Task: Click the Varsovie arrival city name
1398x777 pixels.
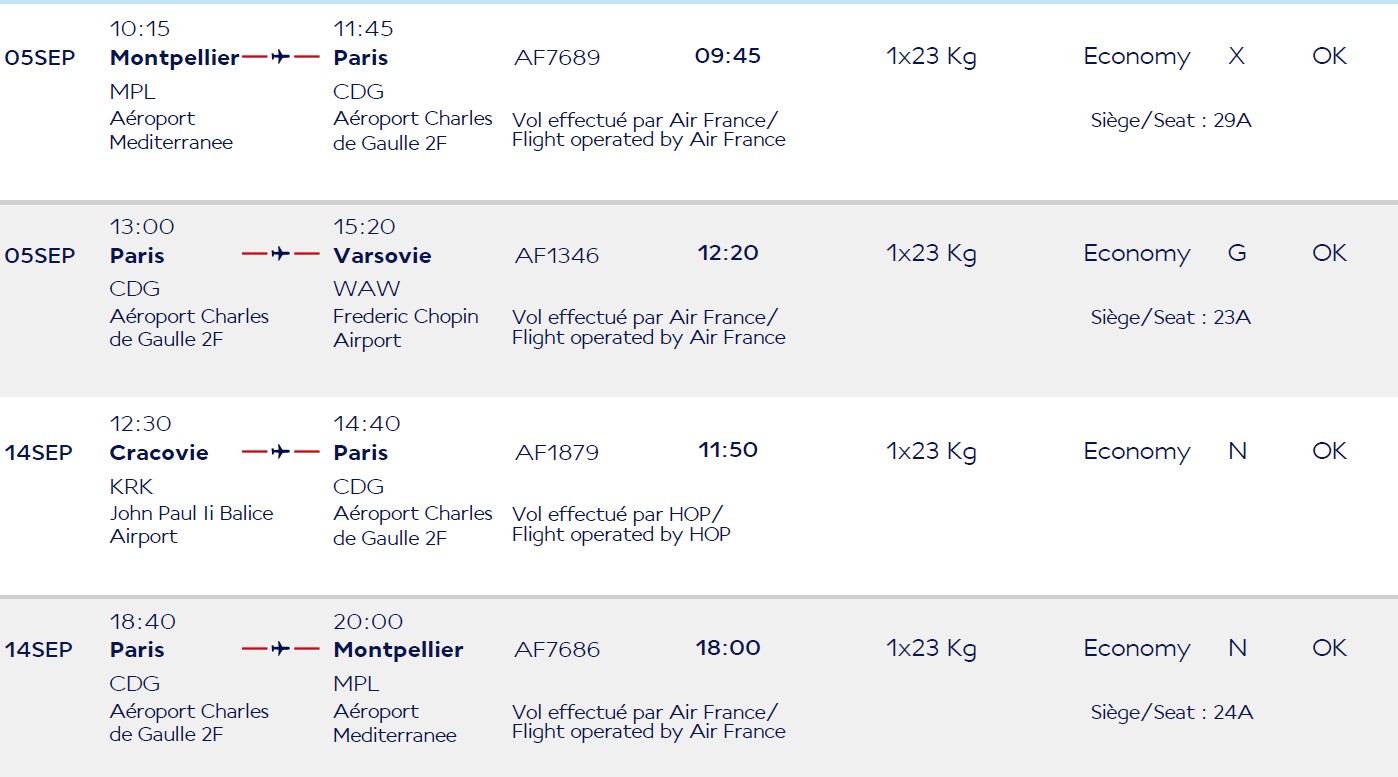Action: tap(382, 255)
